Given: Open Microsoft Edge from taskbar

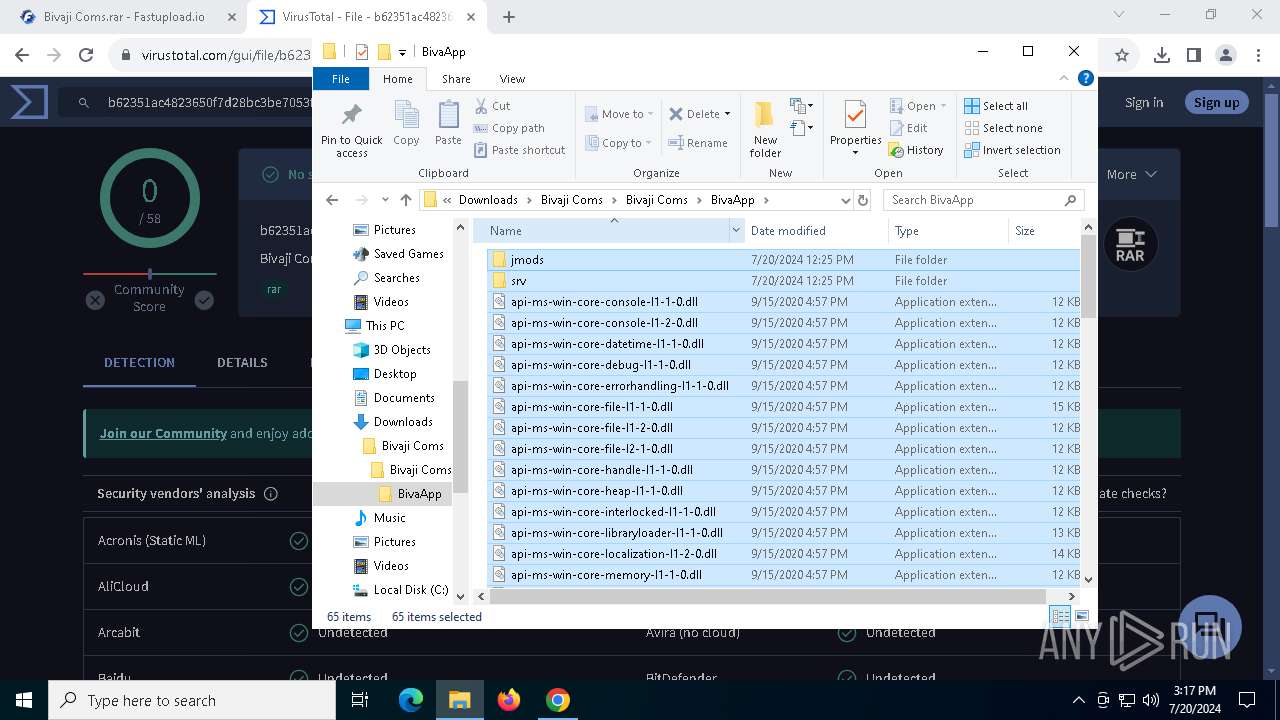Looking at the screenshot, I should 411,700.
